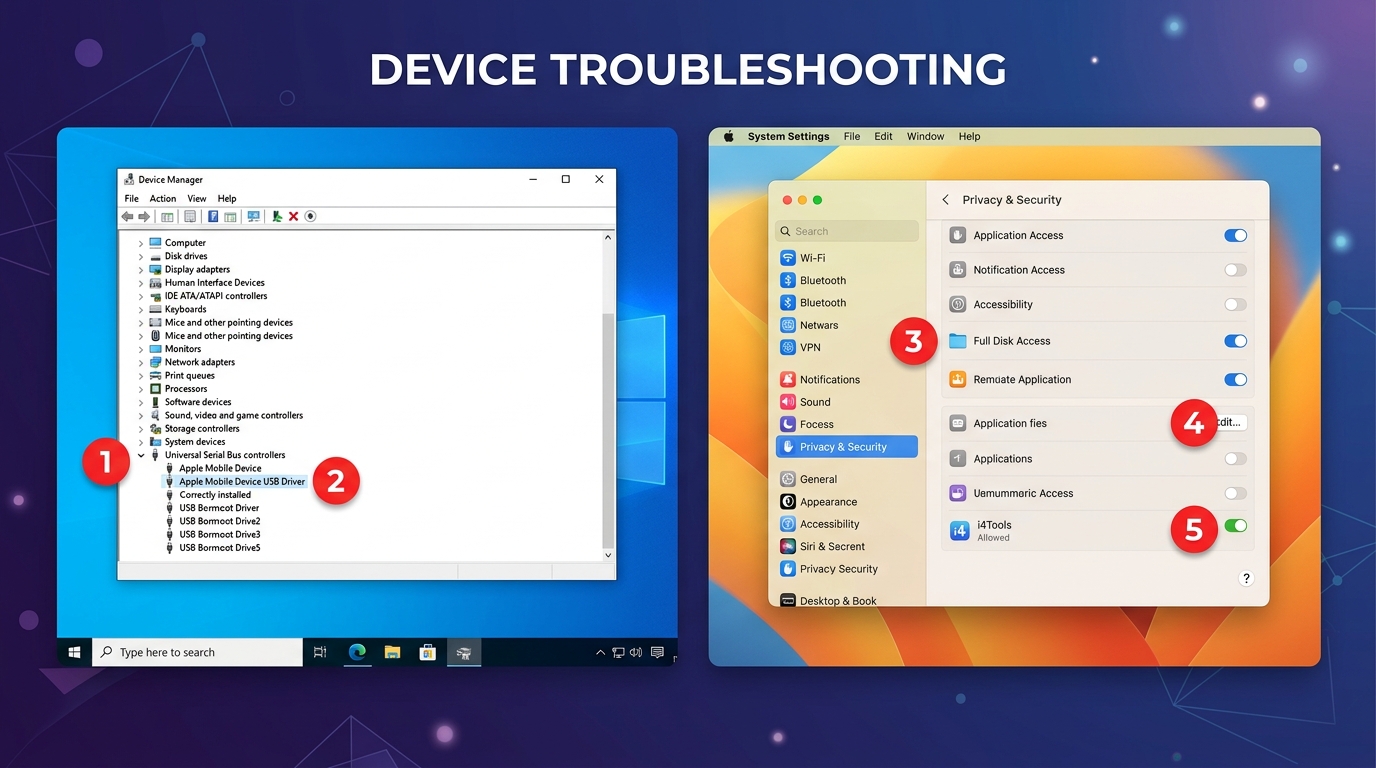Click the blue Help toolbar icon
The image size is (1376, 768).
[213, 216]
